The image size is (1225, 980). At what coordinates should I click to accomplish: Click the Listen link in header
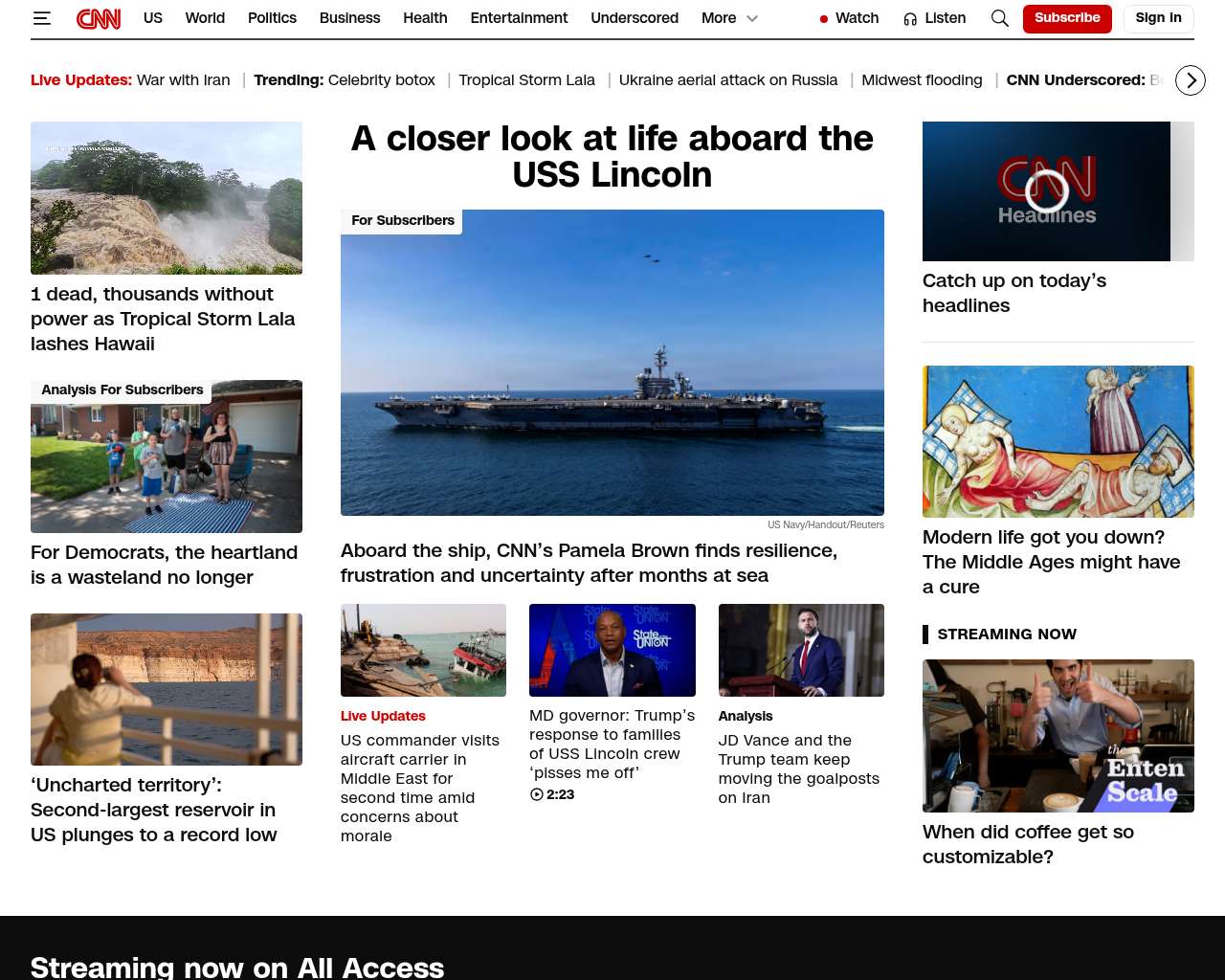[945, 18]
